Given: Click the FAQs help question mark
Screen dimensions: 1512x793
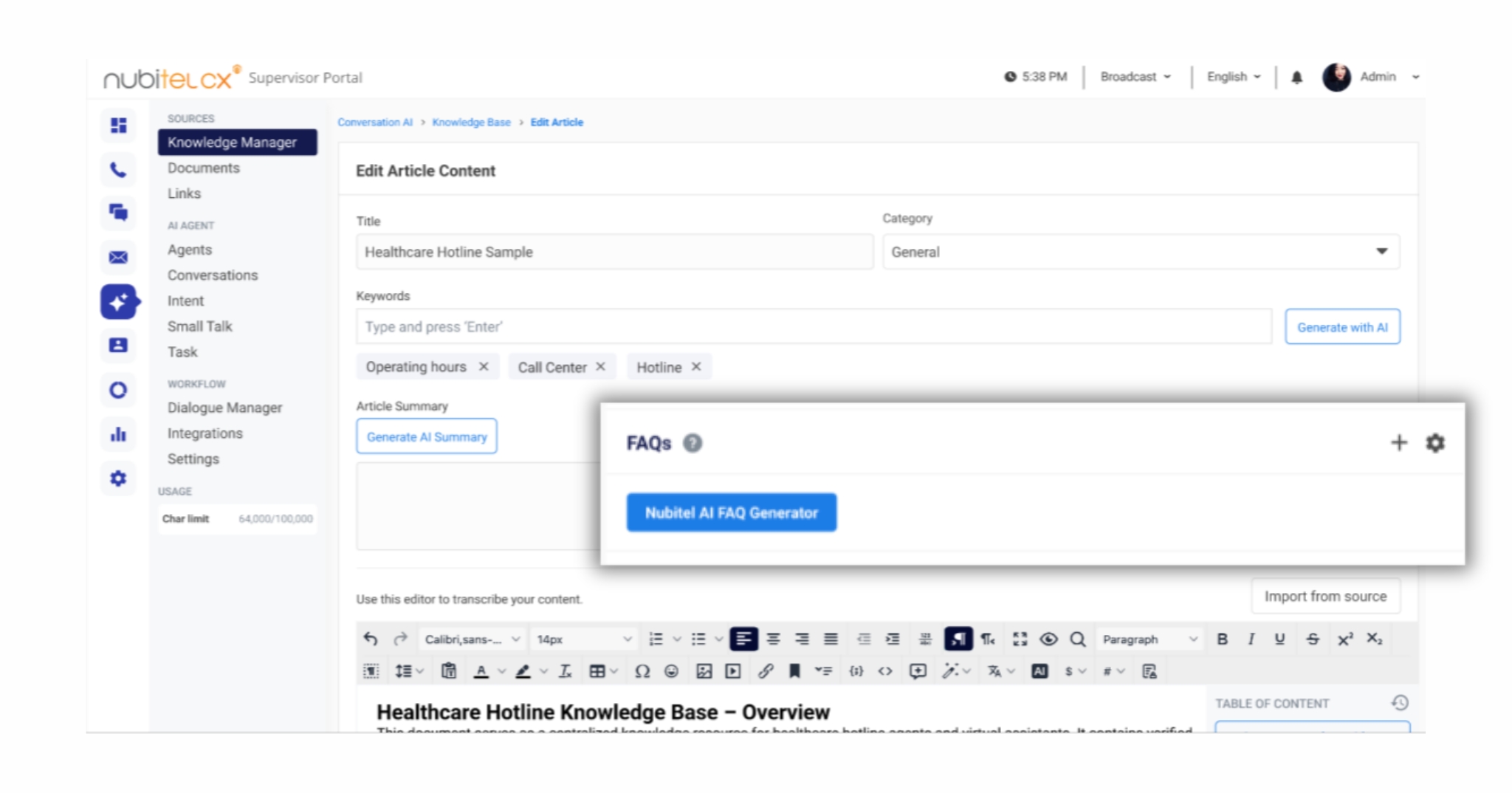Looking at the screenshot, I should click(x=693, y=443).
